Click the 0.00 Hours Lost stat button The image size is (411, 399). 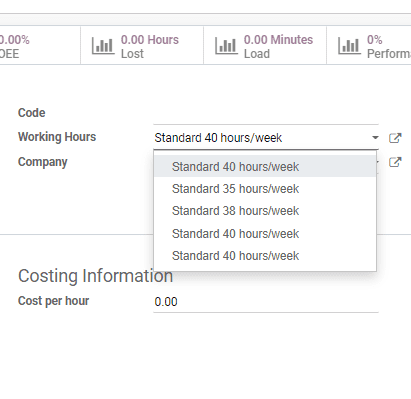point(142,46)
